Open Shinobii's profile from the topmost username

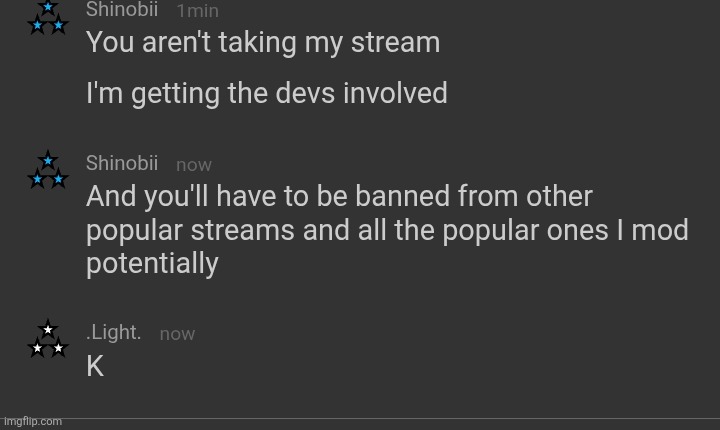point(121,10)
